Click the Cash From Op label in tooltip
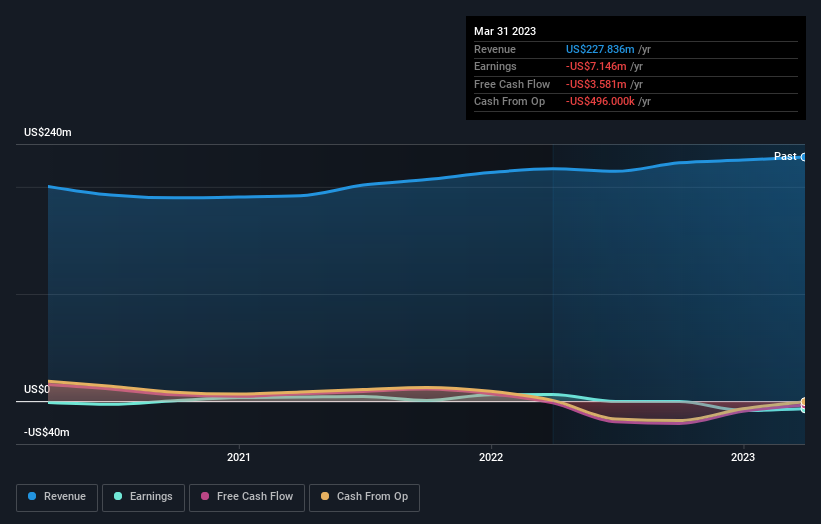Screen dimensions: 821x524 [x=509, y=102]
